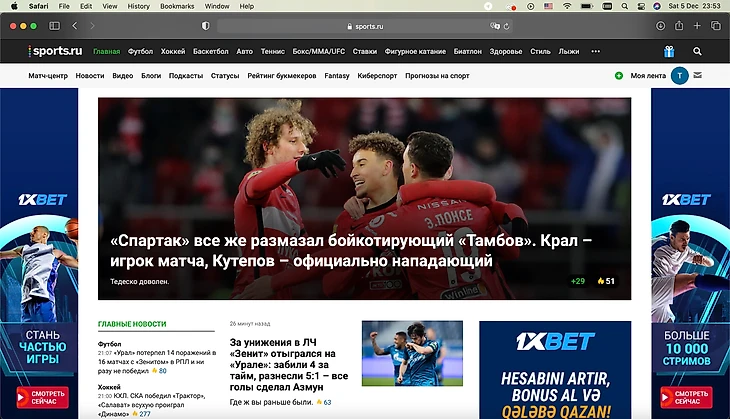Open the privacy report shield icon
Image resolution: width=730 pixels, height=419 pixels.
click(x=205, y=26)
